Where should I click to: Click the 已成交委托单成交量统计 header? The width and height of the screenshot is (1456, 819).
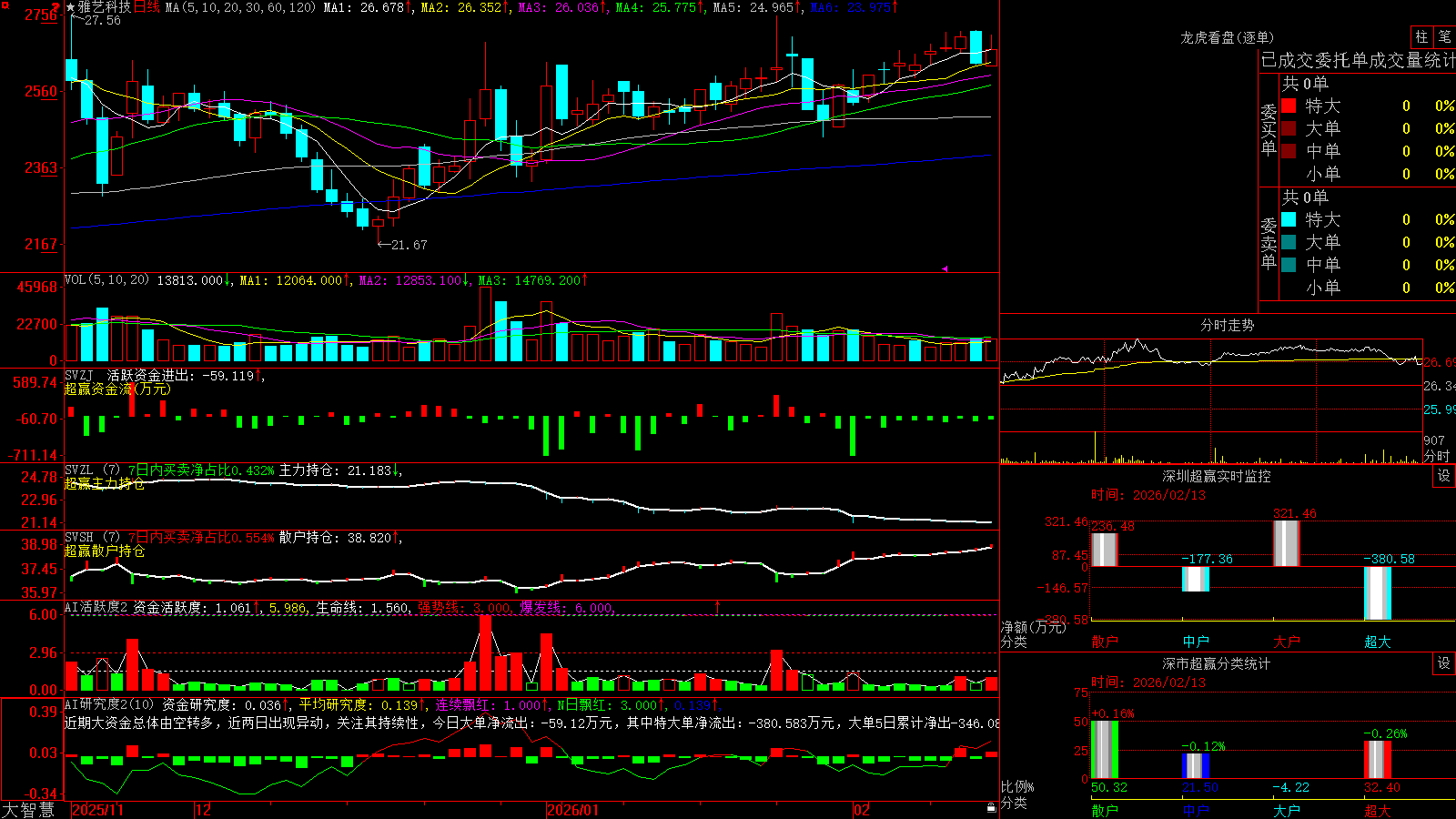click(x=1358, y=60)
